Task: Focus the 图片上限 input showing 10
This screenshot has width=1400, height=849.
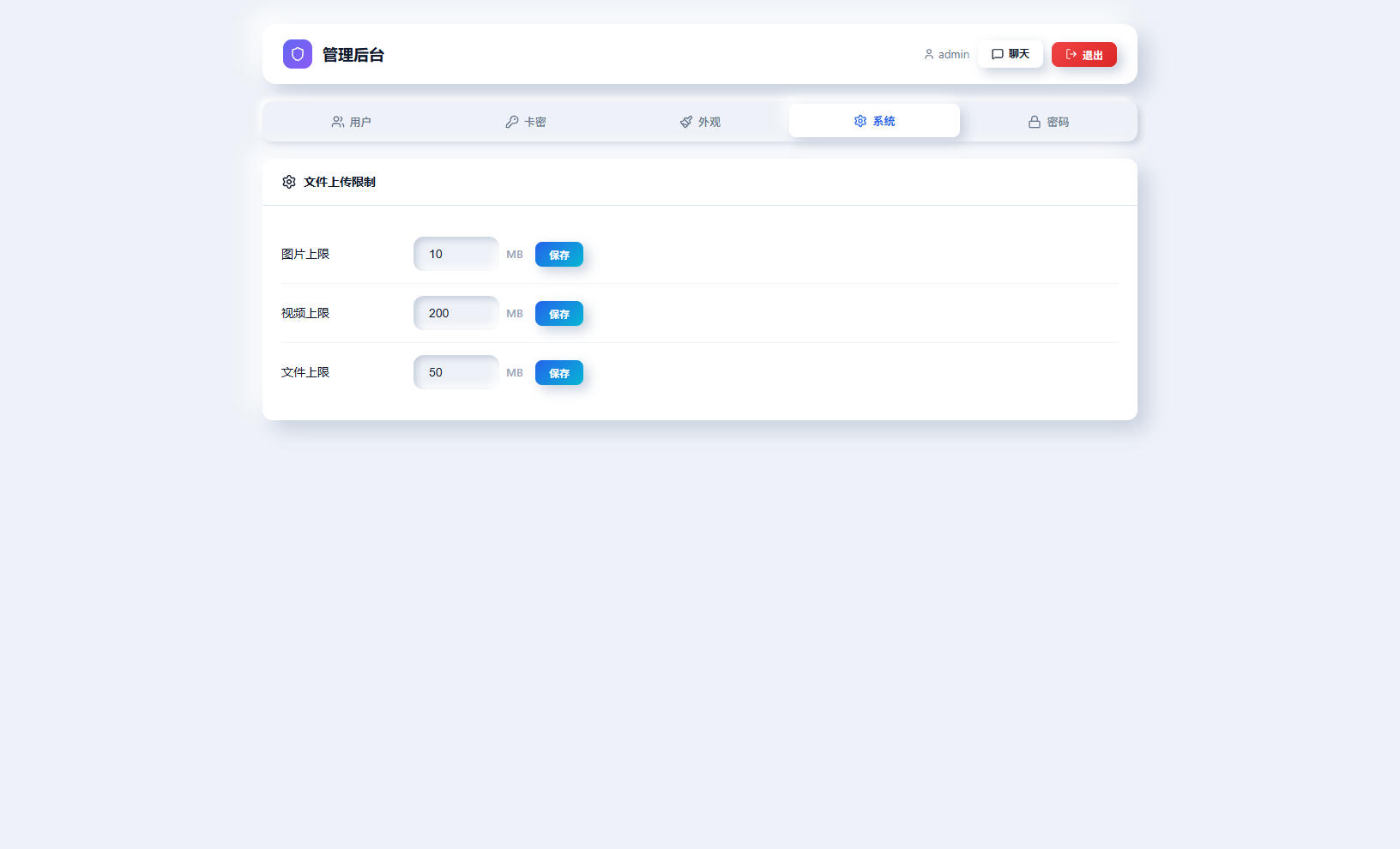Action: pos(456,254)
